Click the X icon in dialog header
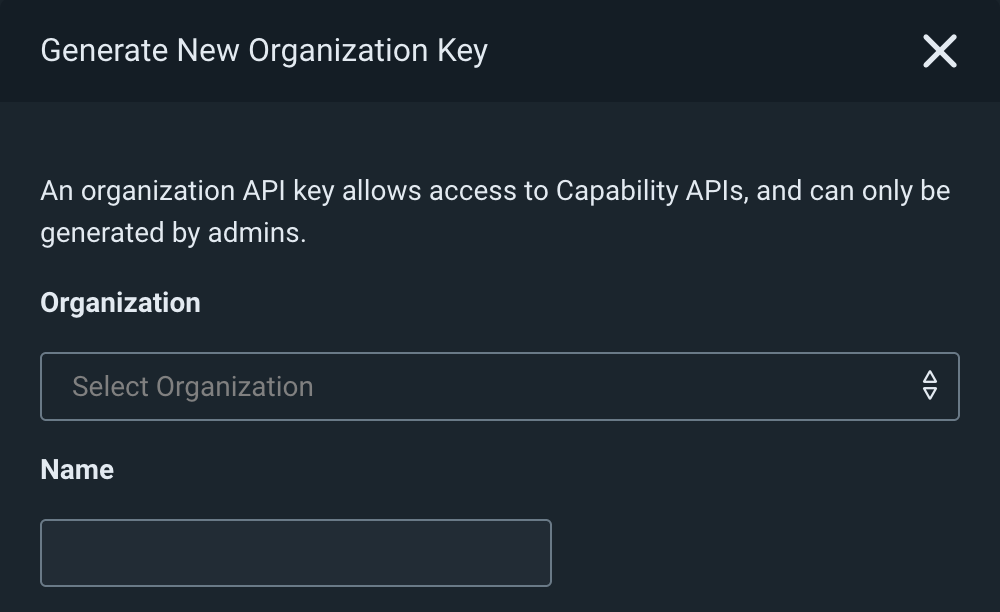 [x=939, y=51]
